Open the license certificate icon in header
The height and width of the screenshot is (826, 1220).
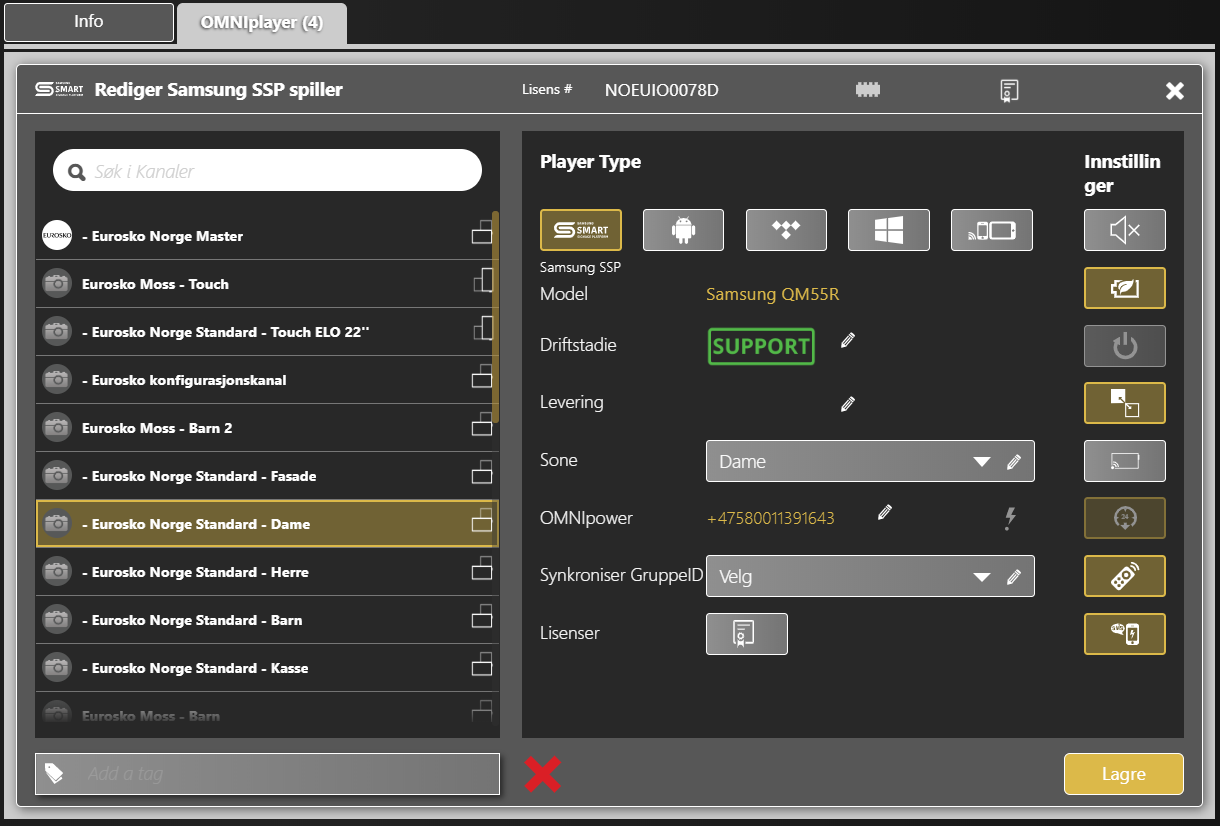click(x=1010, y=90)
